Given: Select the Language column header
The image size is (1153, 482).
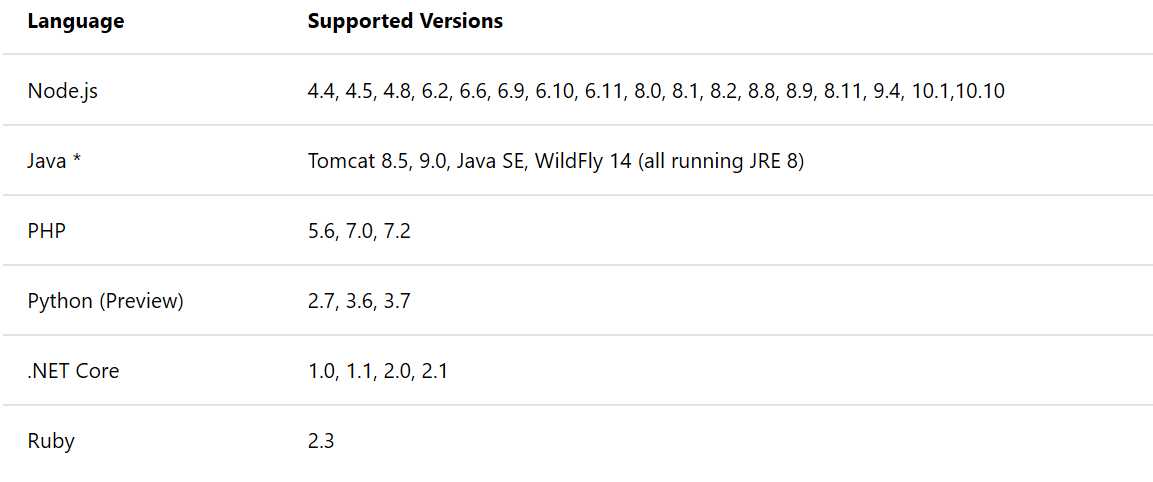Looking at the screenshot, I should (x=76, y=21).
